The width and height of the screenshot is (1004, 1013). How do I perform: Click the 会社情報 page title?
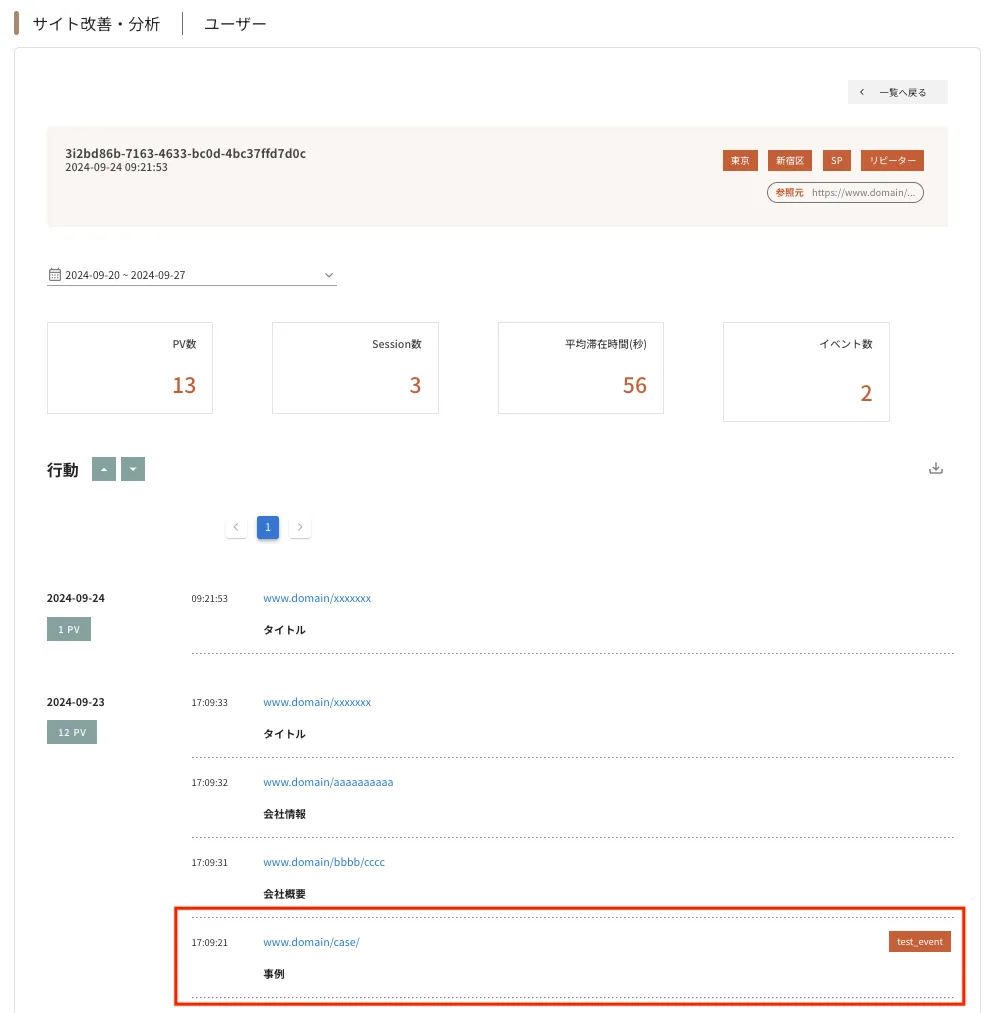click(284, 814)
